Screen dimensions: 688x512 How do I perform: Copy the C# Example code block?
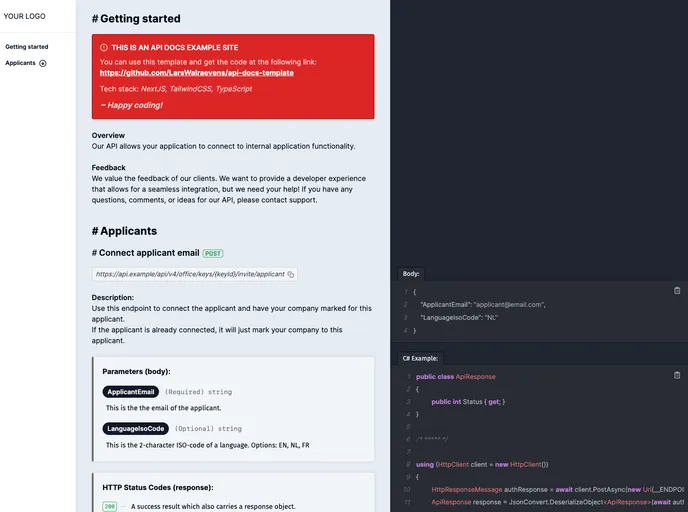click(677, 375)
